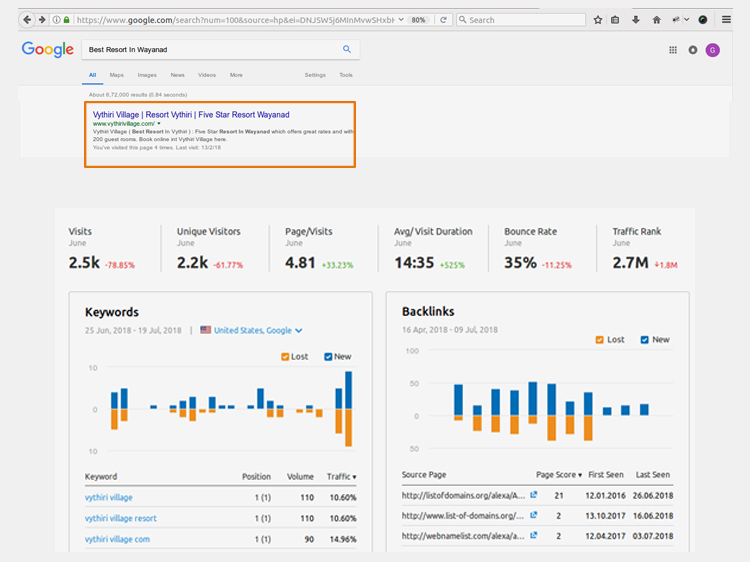Click the First Seen column header
750x562 pixels.
click(606, 474)
